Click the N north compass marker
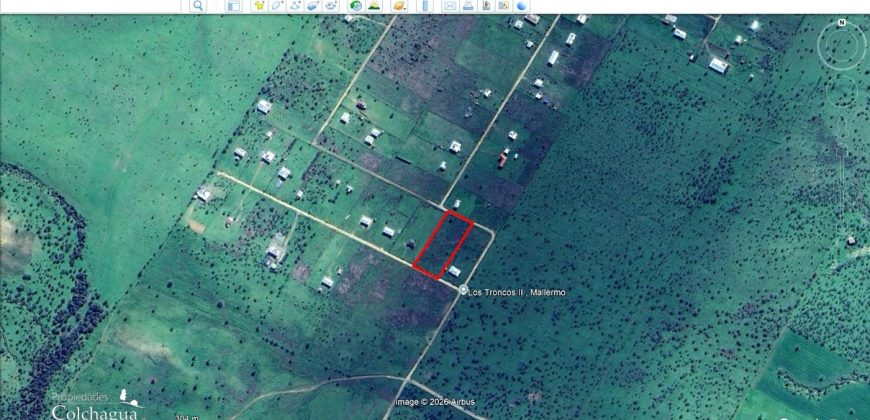 (x=842, y=23)
